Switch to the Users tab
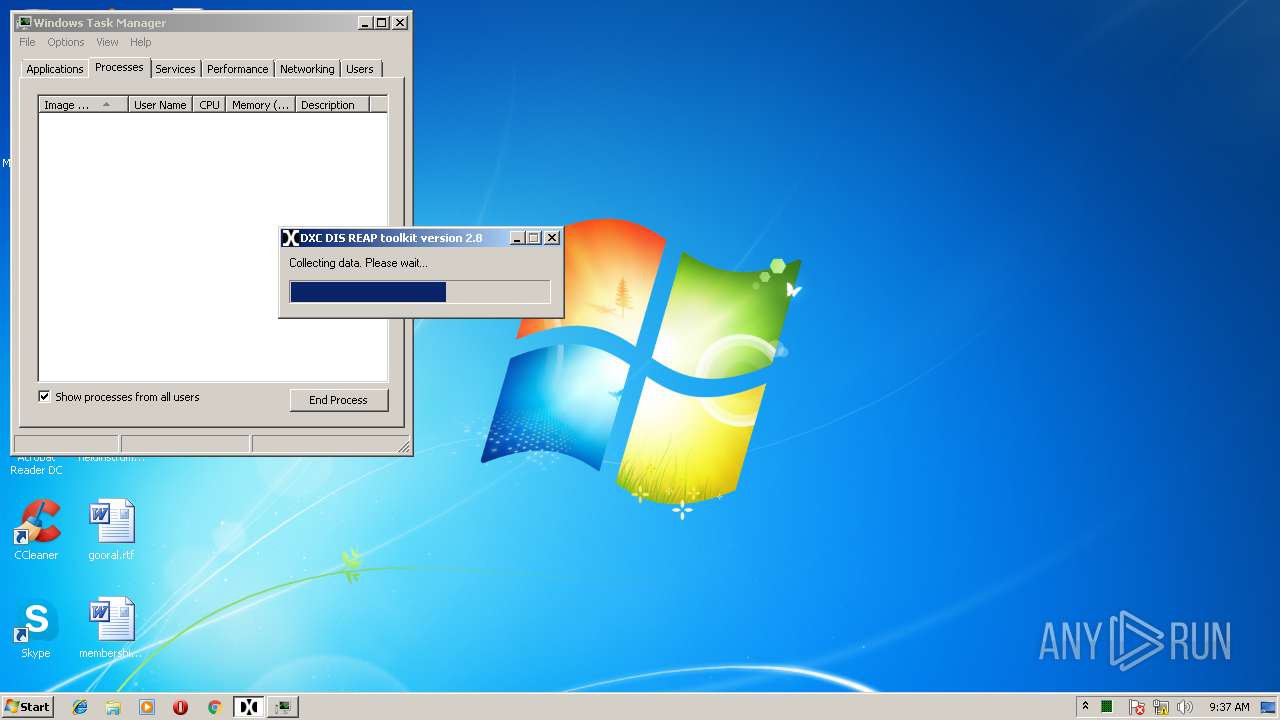 [360, 69]
